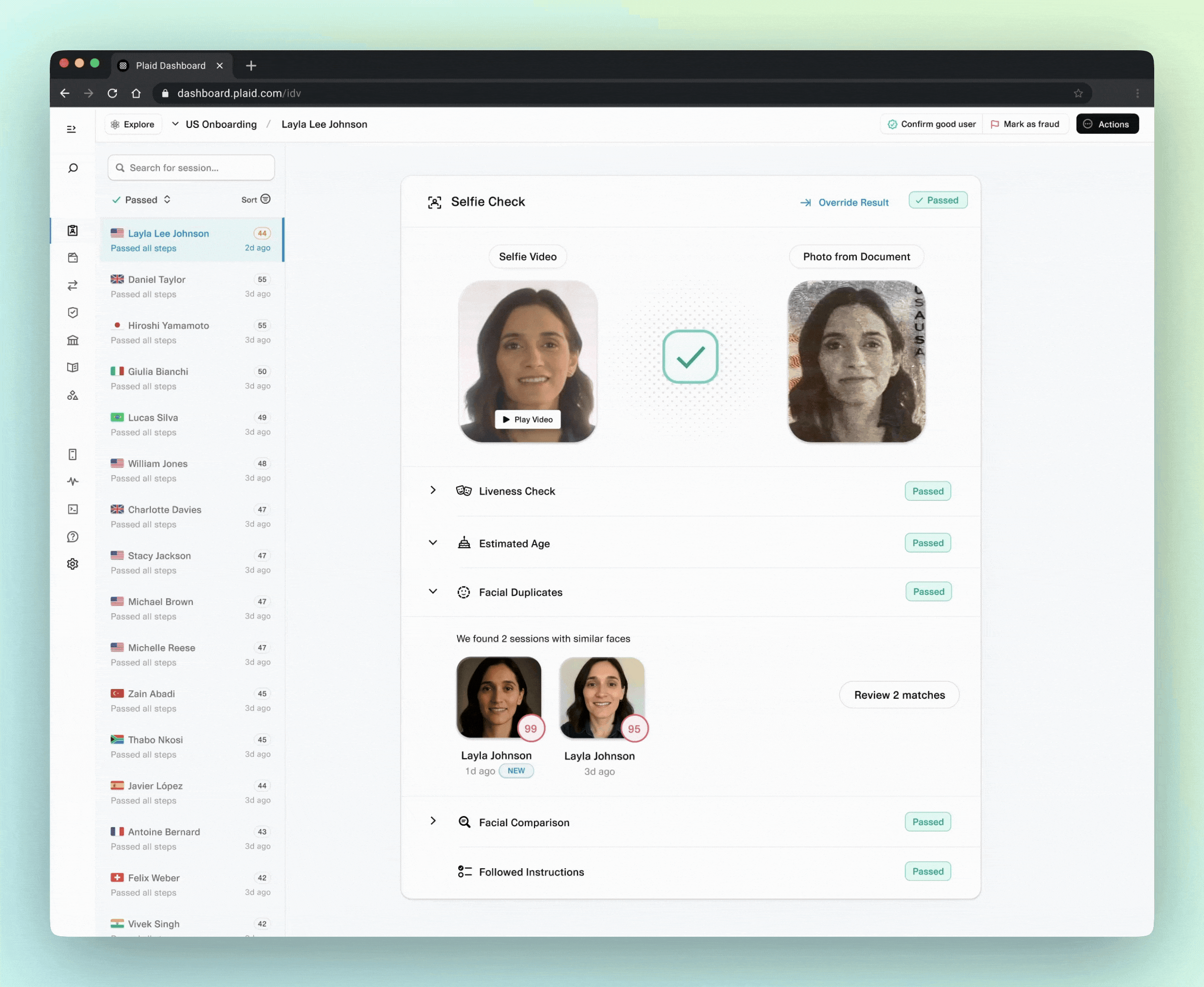
Task: Select Antoine Bernard session
Action: click(x=191, y=838)
